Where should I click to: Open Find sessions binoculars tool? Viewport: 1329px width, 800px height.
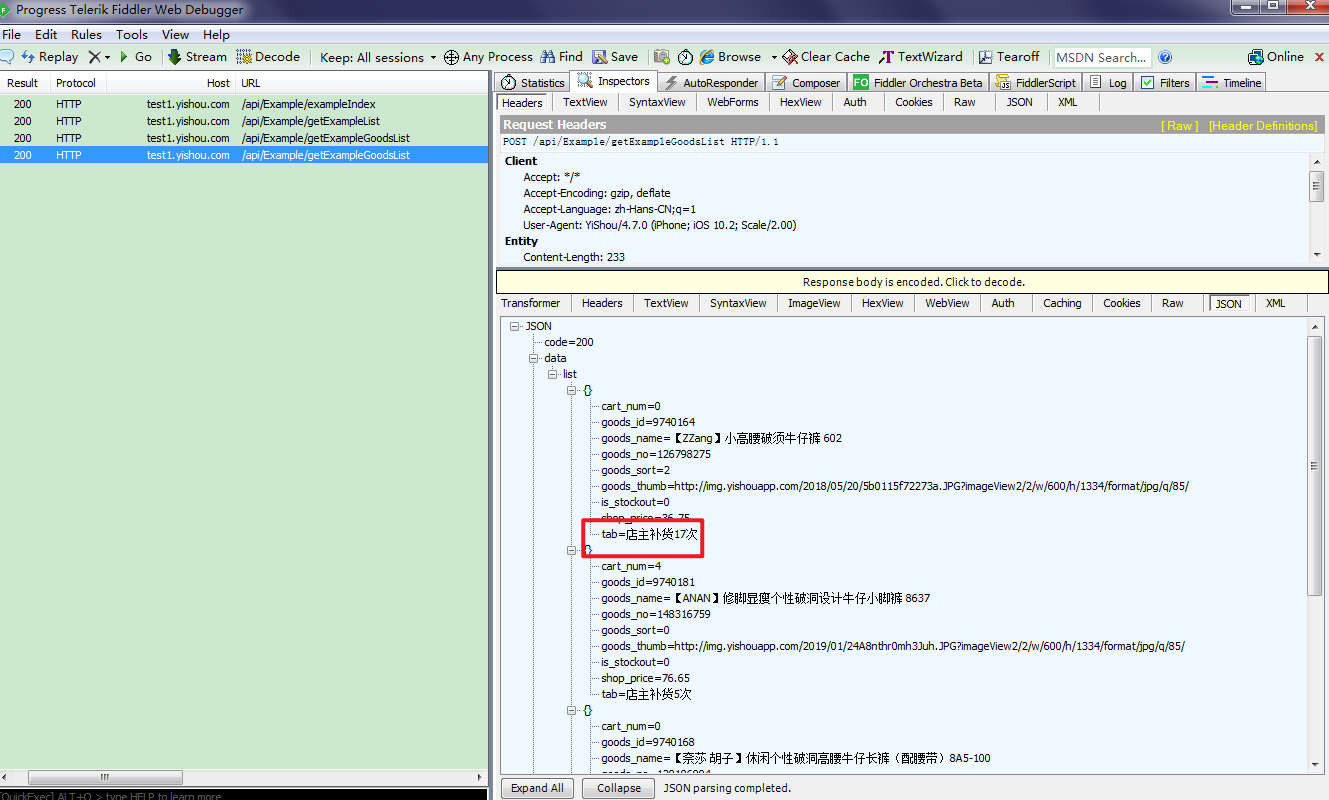tap(561, 57)
